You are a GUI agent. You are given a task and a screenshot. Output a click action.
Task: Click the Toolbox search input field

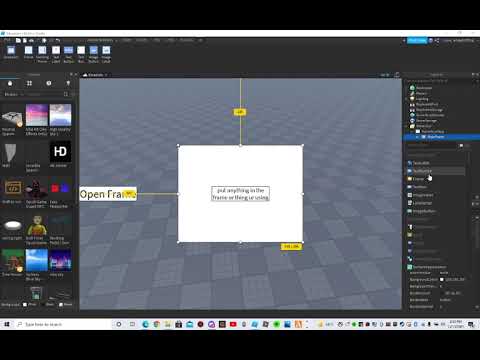[45, 95]
